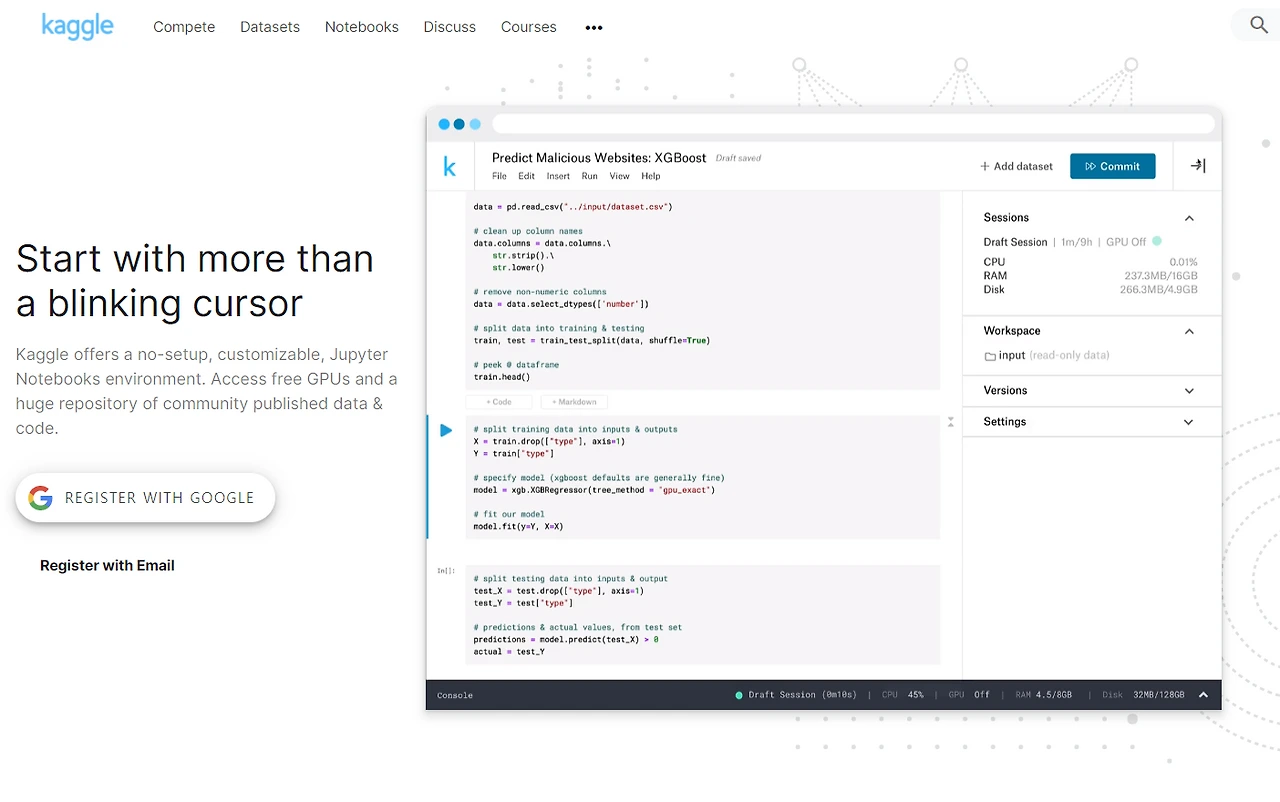Click the blue k logo in the notebook
The image size is (1280, 802).
450,167
